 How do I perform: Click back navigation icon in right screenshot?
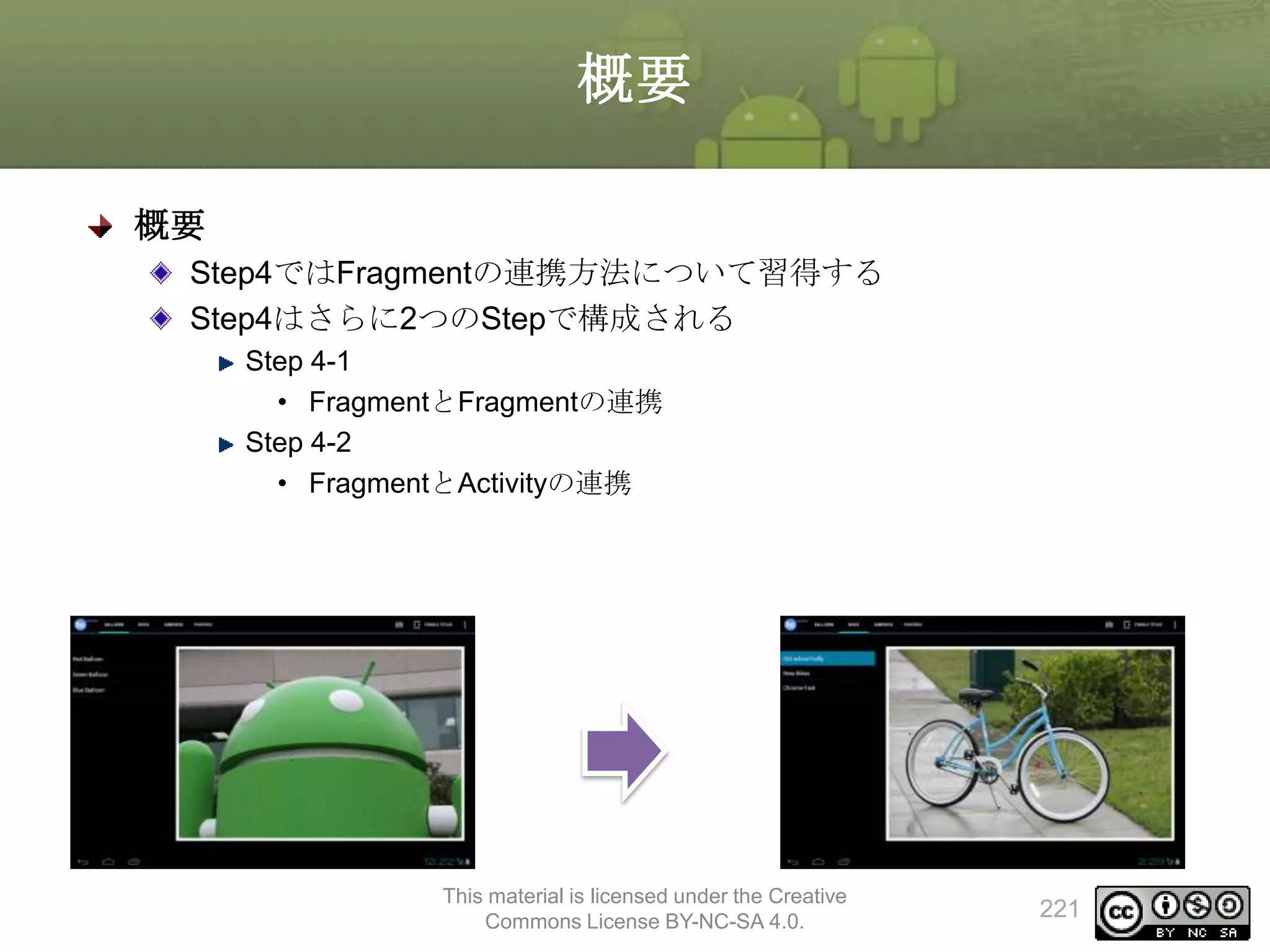coord(793,862)
